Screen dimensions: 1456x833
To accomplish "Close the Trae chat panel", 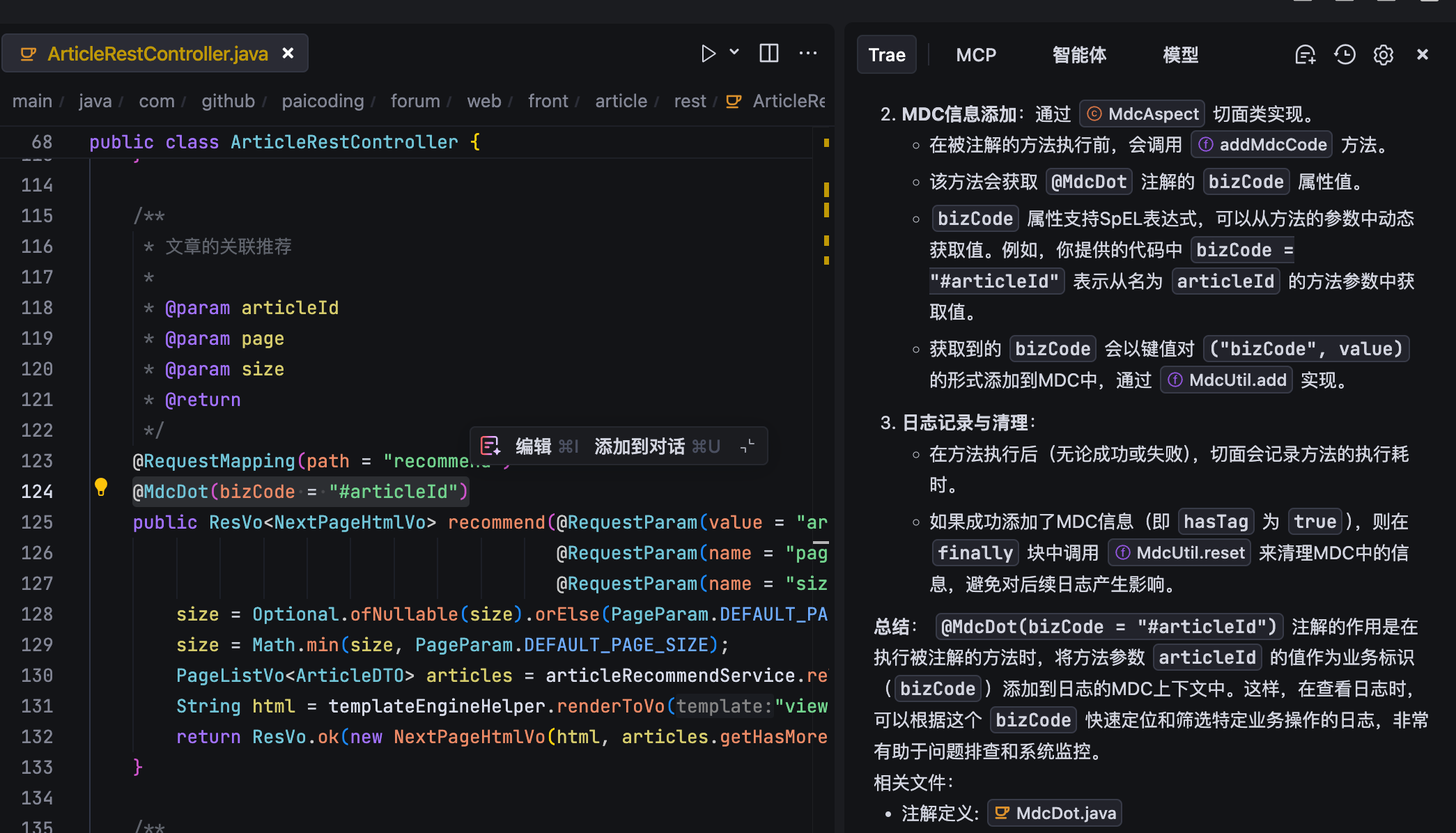I will click(1423, 55).
